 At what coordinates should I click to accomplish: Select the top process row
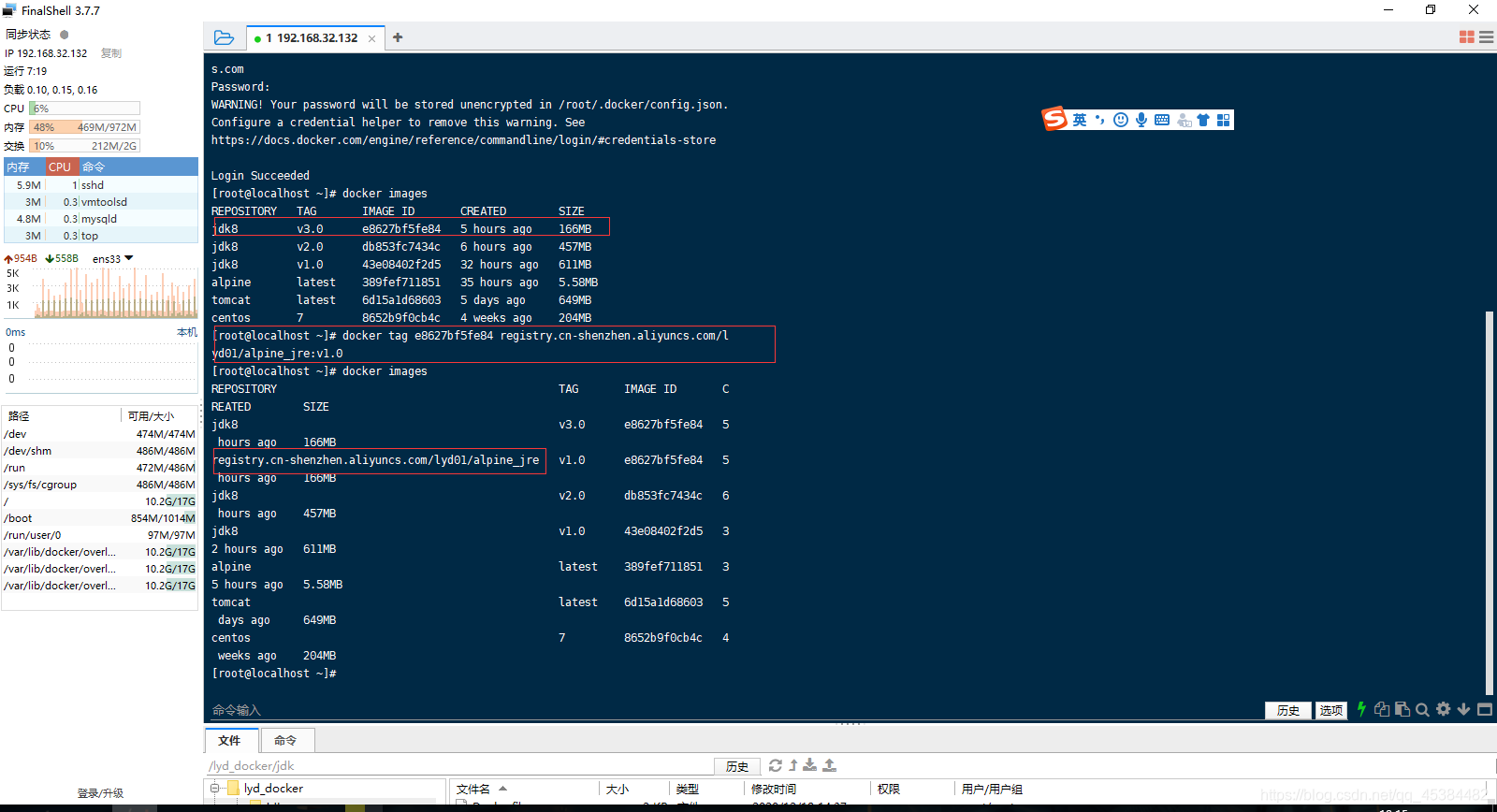pyautogui.click(x=100, y=236)
